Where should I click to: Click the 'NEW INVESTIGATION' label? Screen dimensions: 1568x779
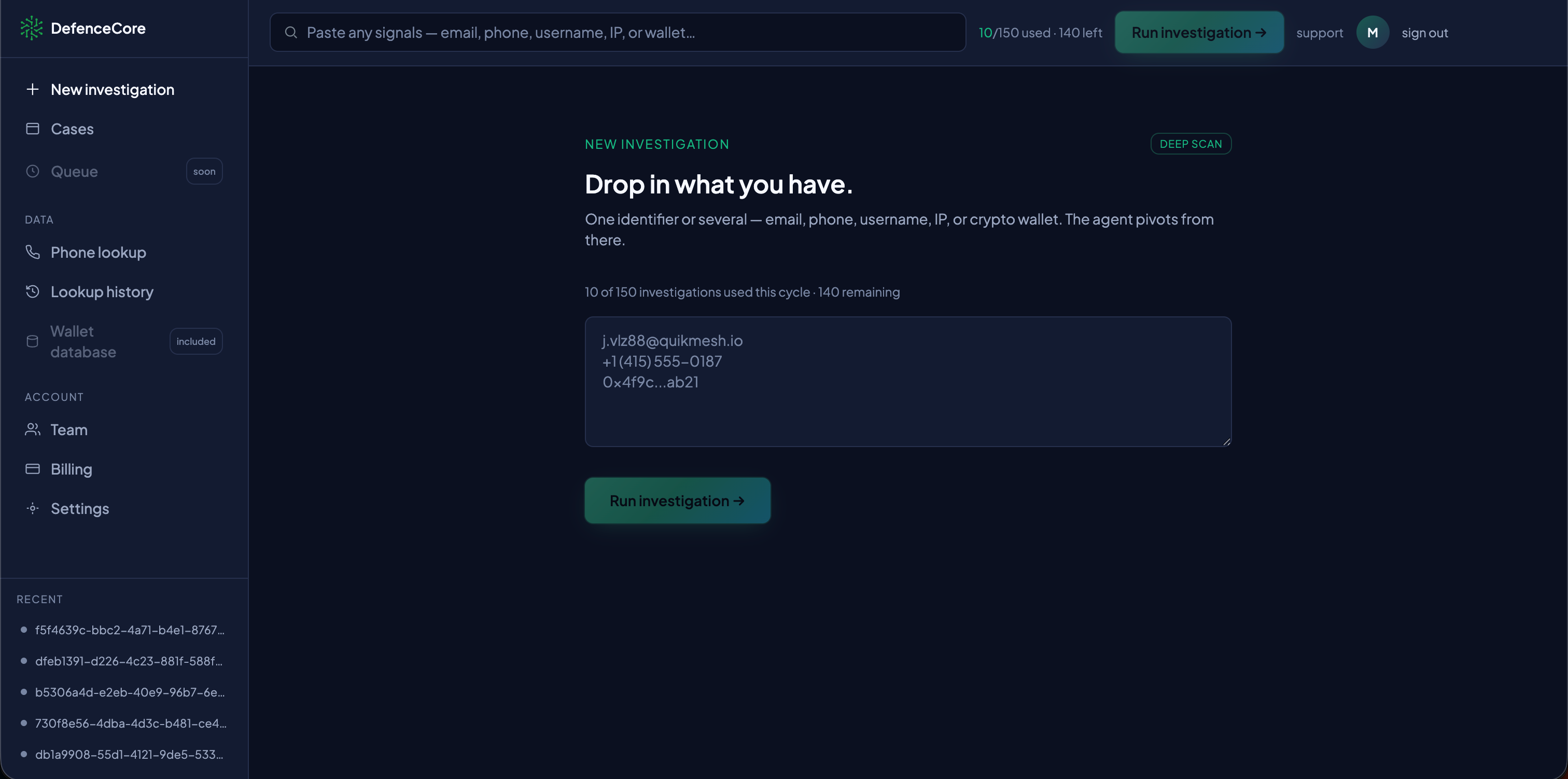tap(657, 144)
